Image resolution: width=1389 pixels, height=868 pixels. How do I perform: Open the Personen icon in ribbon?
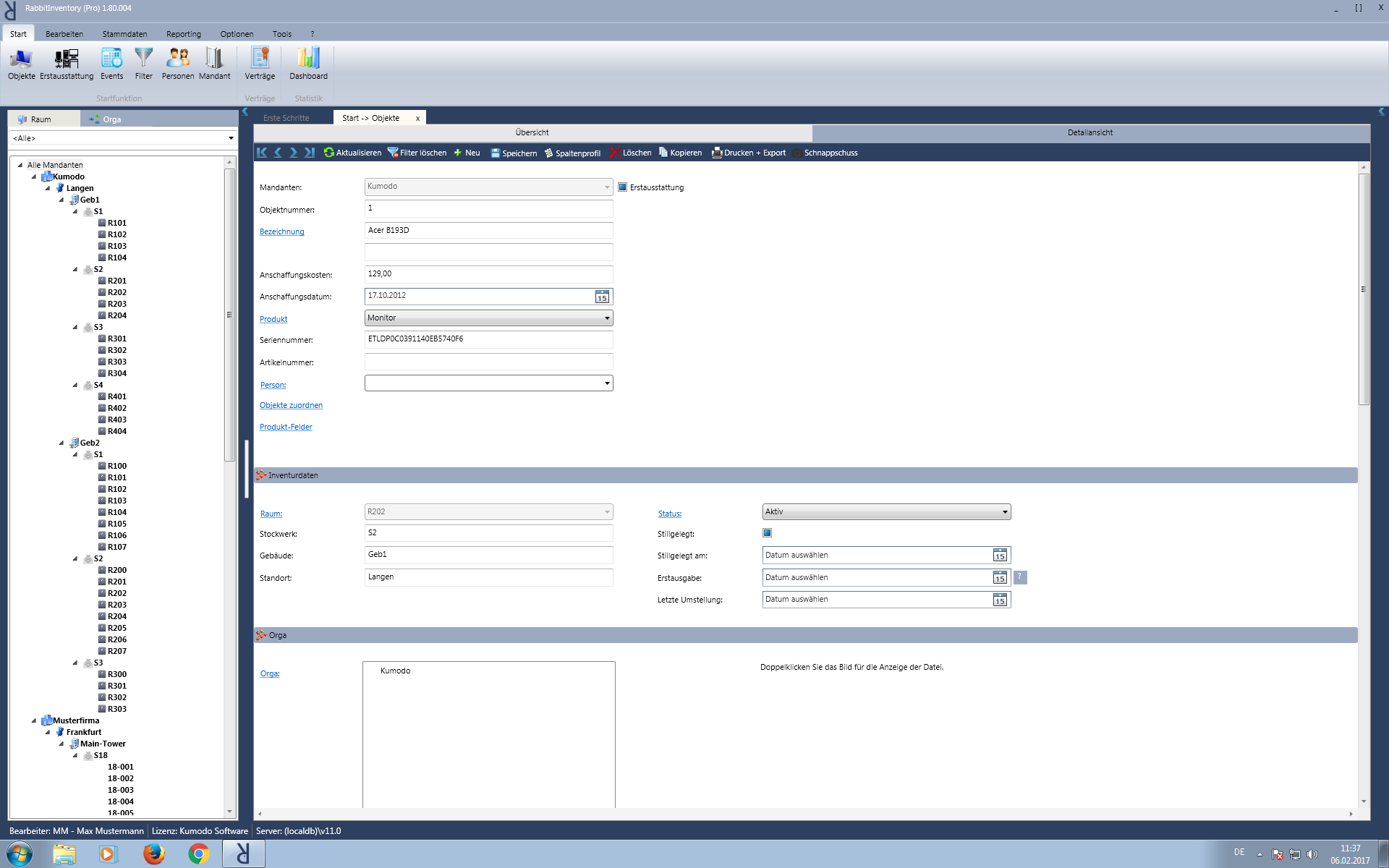click(x=178, y=59)
